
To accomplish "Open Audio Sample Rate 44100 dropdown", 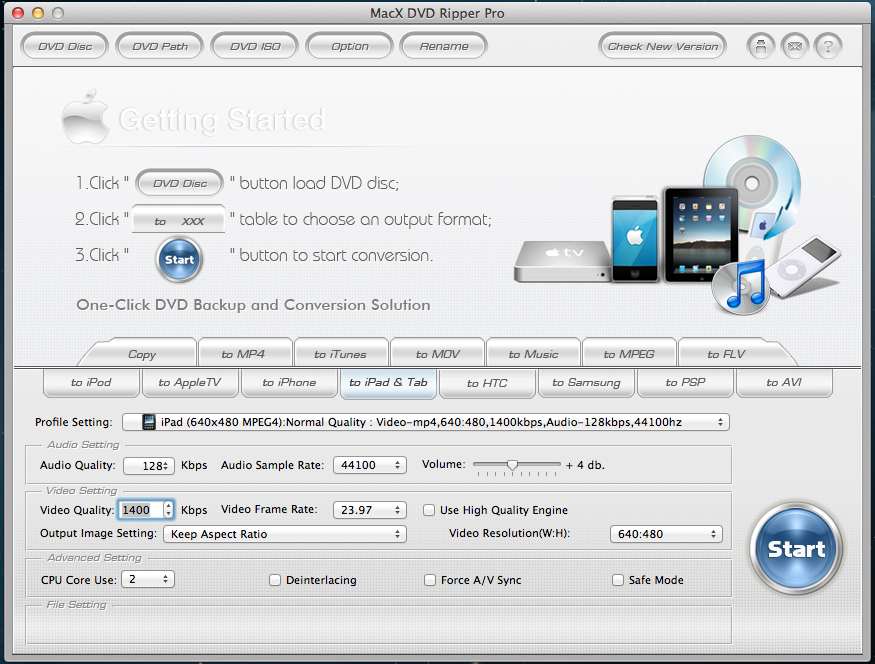I will pos(370,465).
